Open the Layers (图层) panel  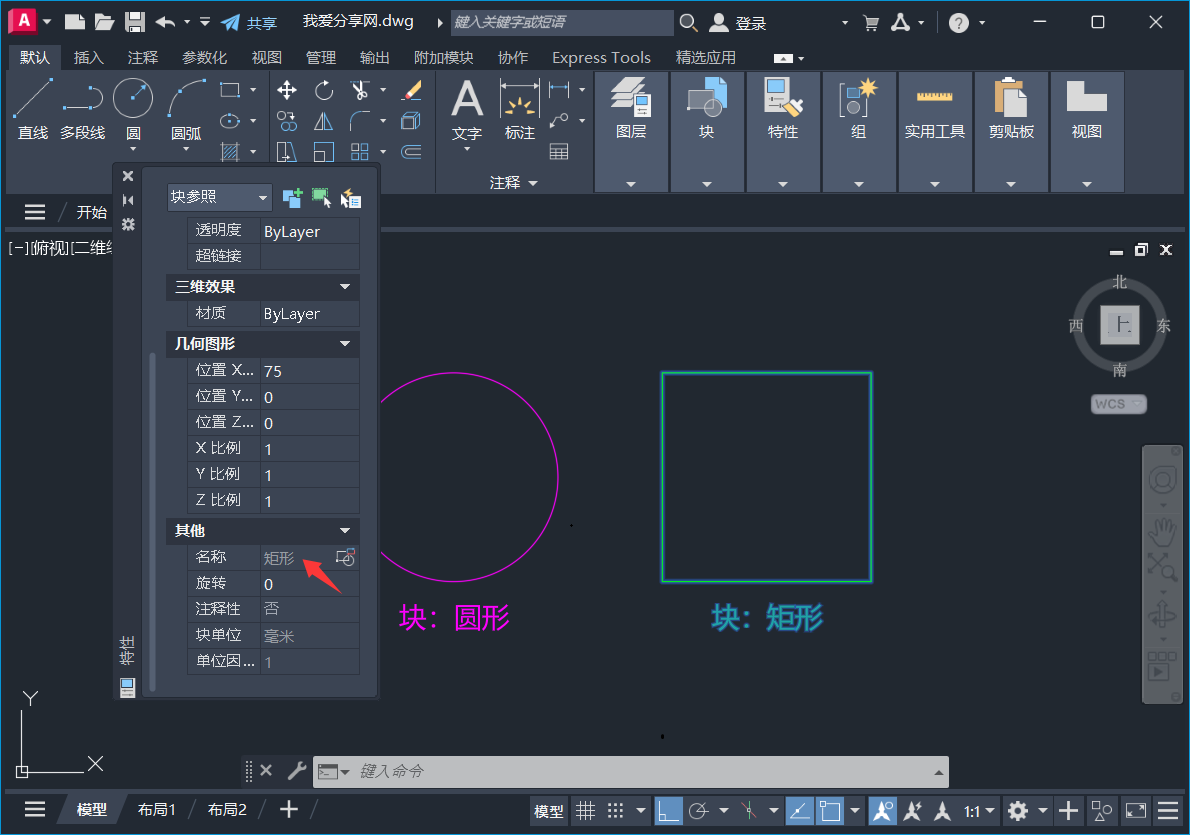[x=631, y=131]
